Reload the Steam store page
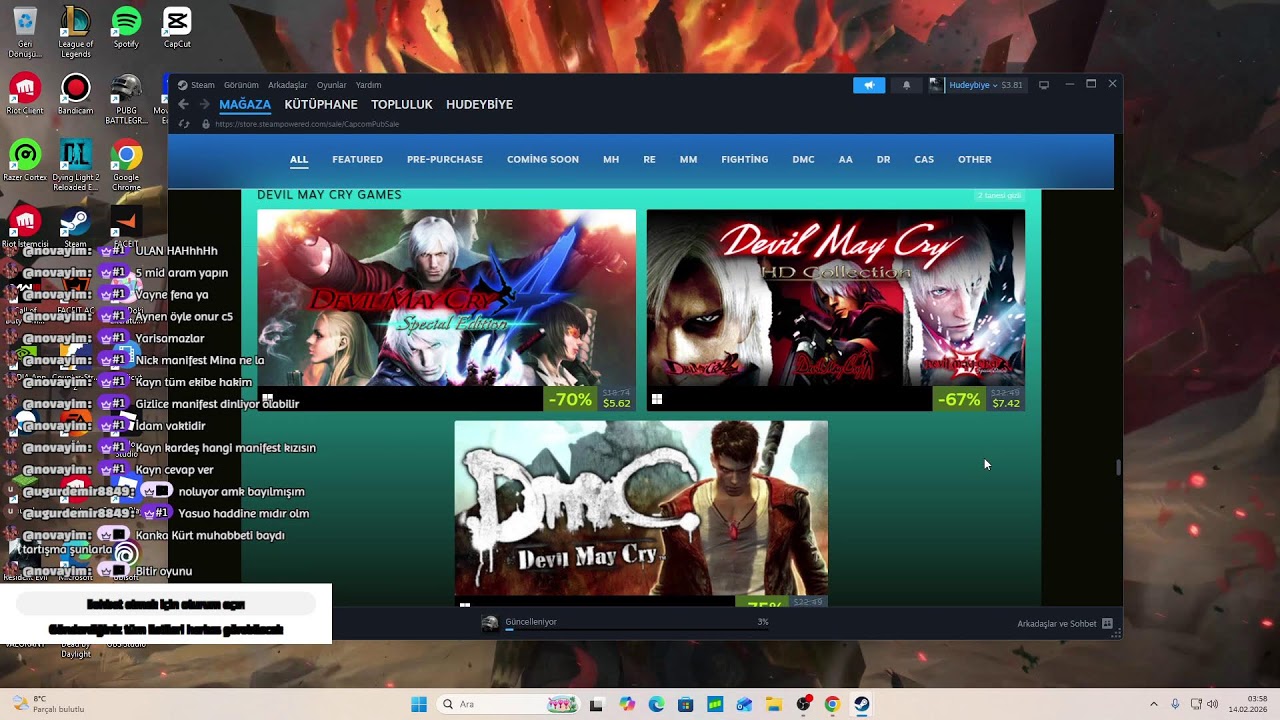 pos(184,124)
